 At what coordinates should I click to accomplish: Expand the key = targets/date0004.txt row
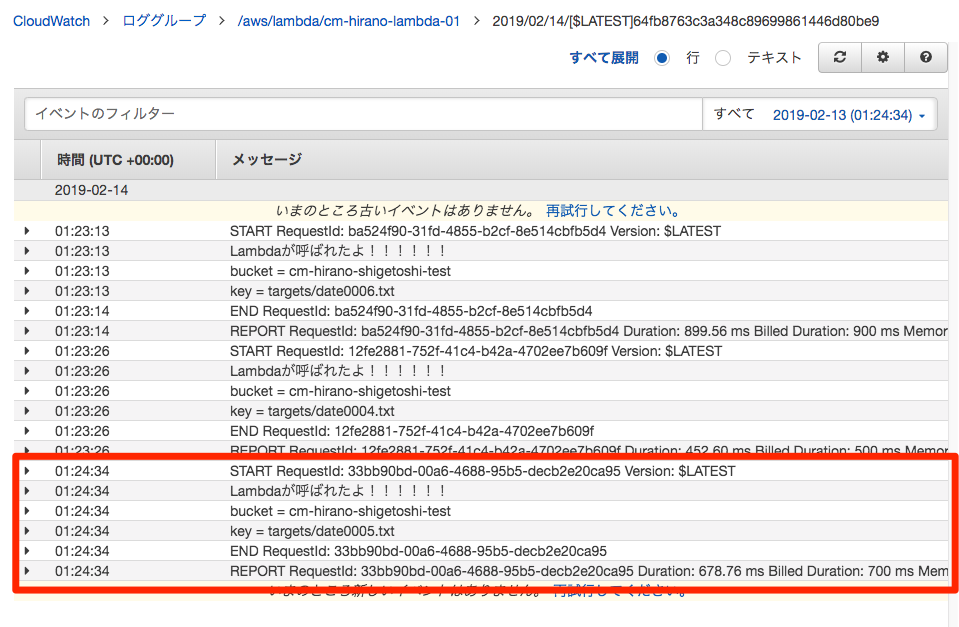point(27,411)
